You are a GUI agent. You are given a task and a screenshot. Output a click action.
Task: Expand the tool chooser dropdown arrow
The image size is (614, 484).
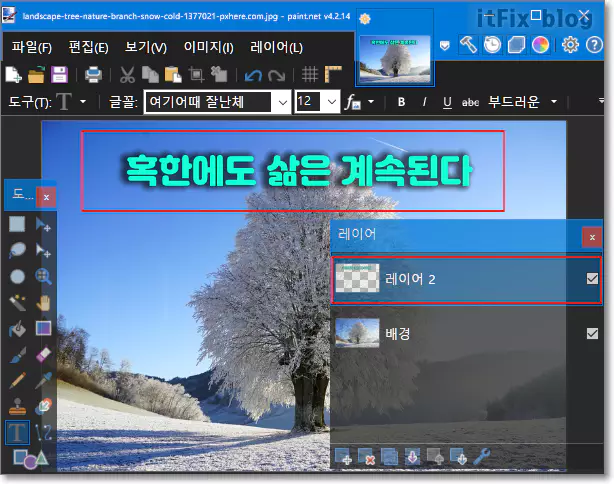[x=83, y=102]
